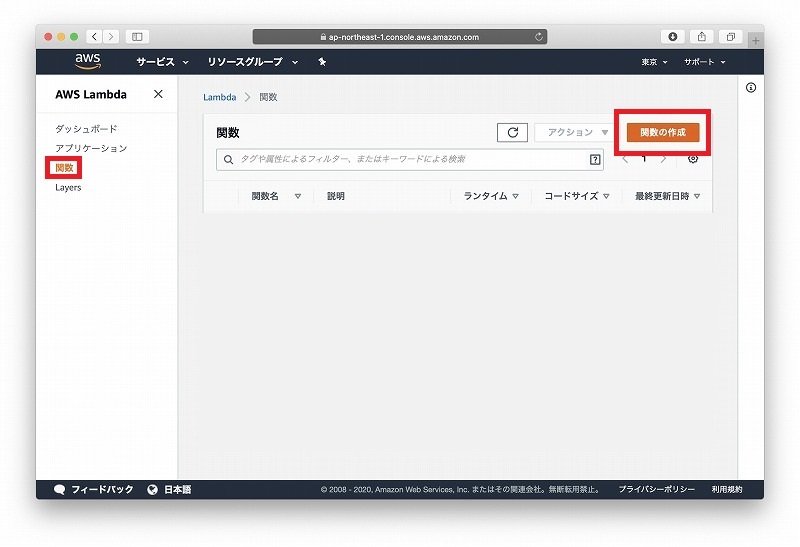Click 日本語 language selector
800x547 pixels.
[178, 489]
